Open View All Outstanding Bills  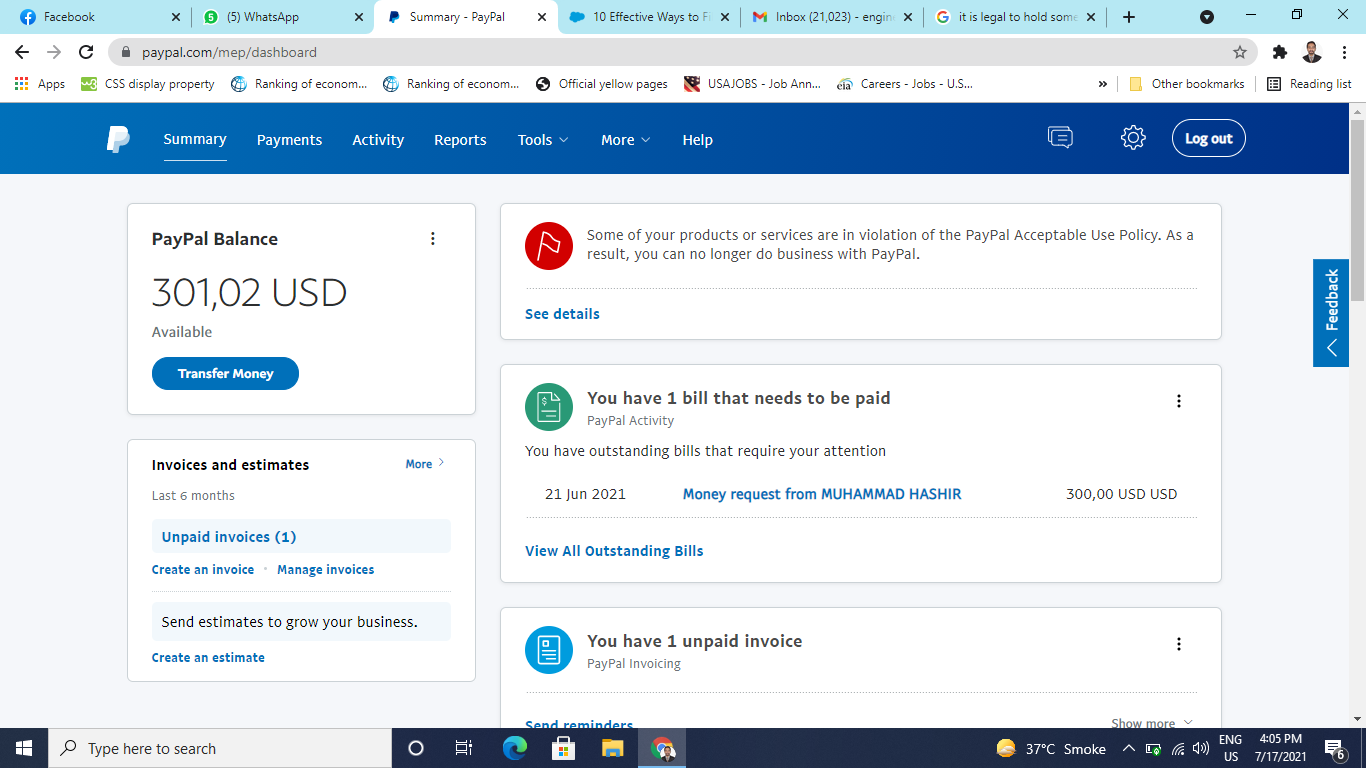click(614, 551)
